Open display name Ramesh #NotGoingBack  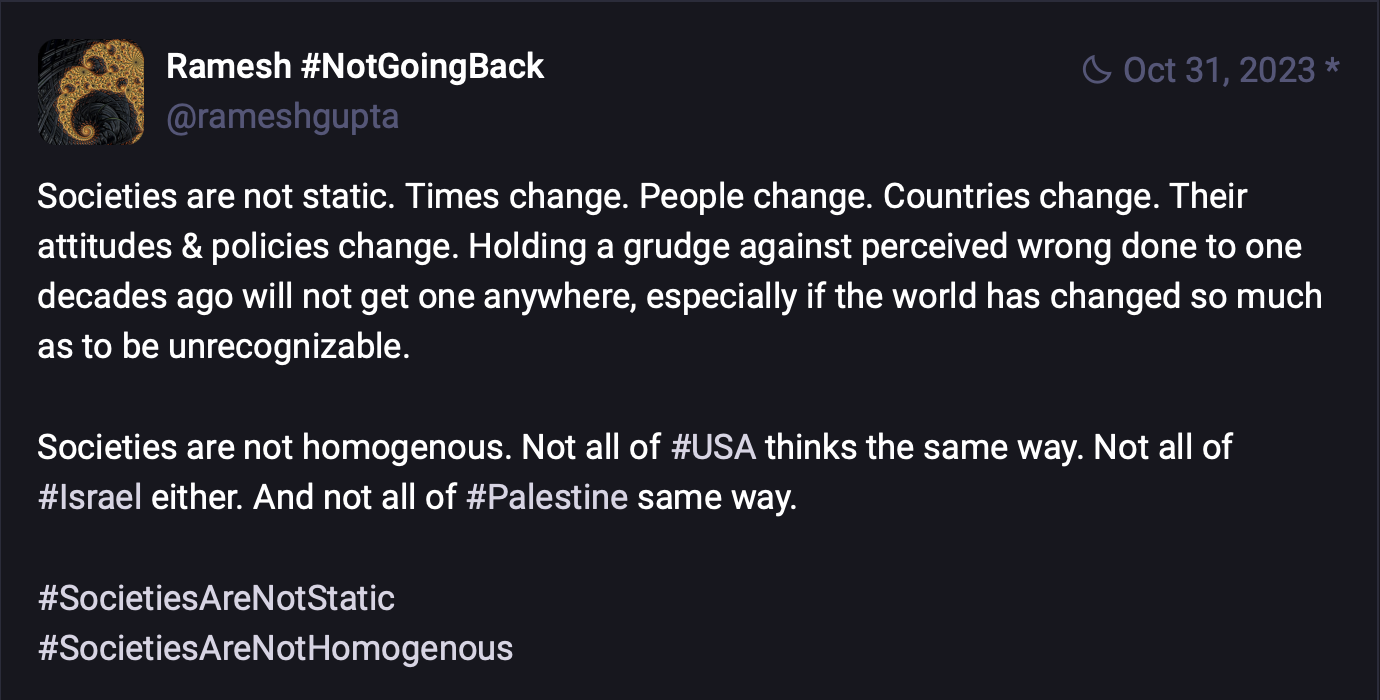pos(355,66)
